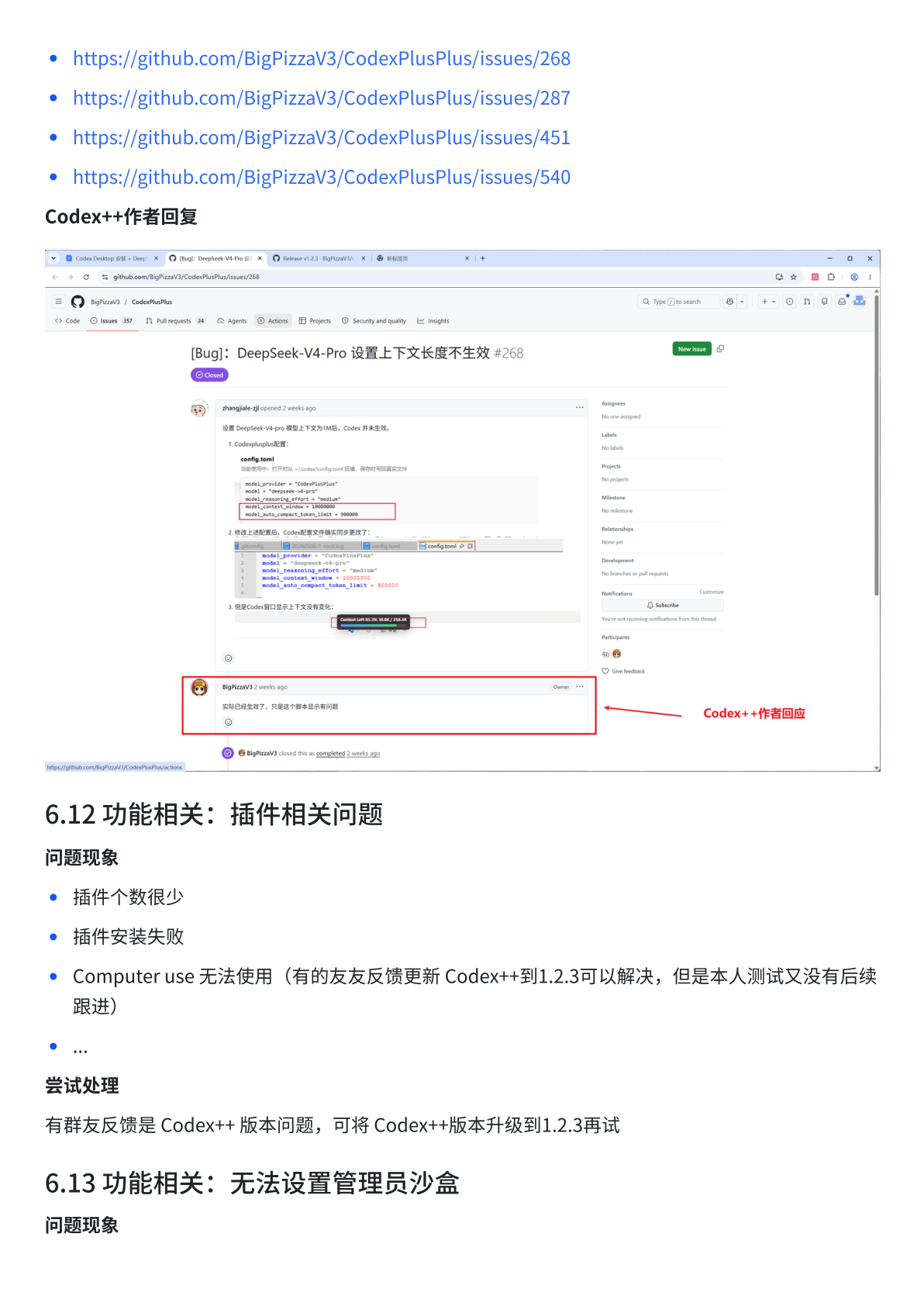
Task: Open the GitHub notifications inbox icon
Action: pos(842,302)
